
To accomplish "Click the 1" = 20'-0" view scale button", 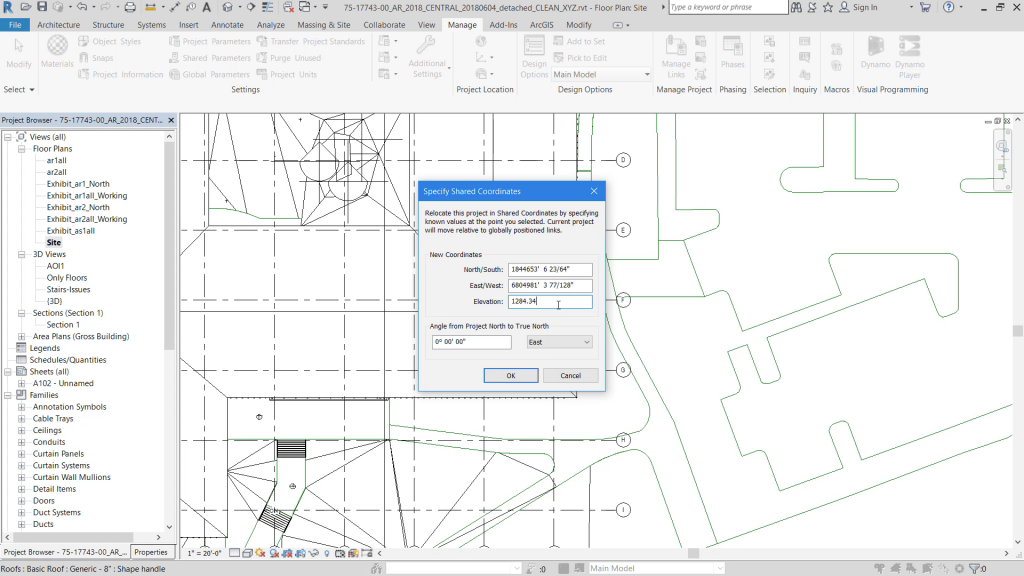I will [204, 553].
